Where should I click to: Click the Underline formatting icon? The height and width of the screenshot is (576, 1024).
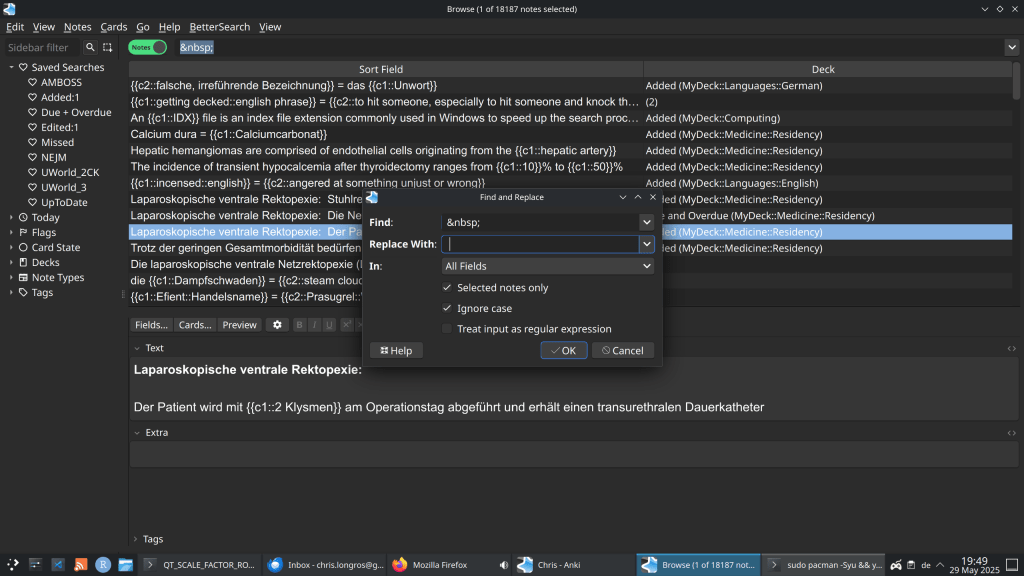click(x=329, y=325)
